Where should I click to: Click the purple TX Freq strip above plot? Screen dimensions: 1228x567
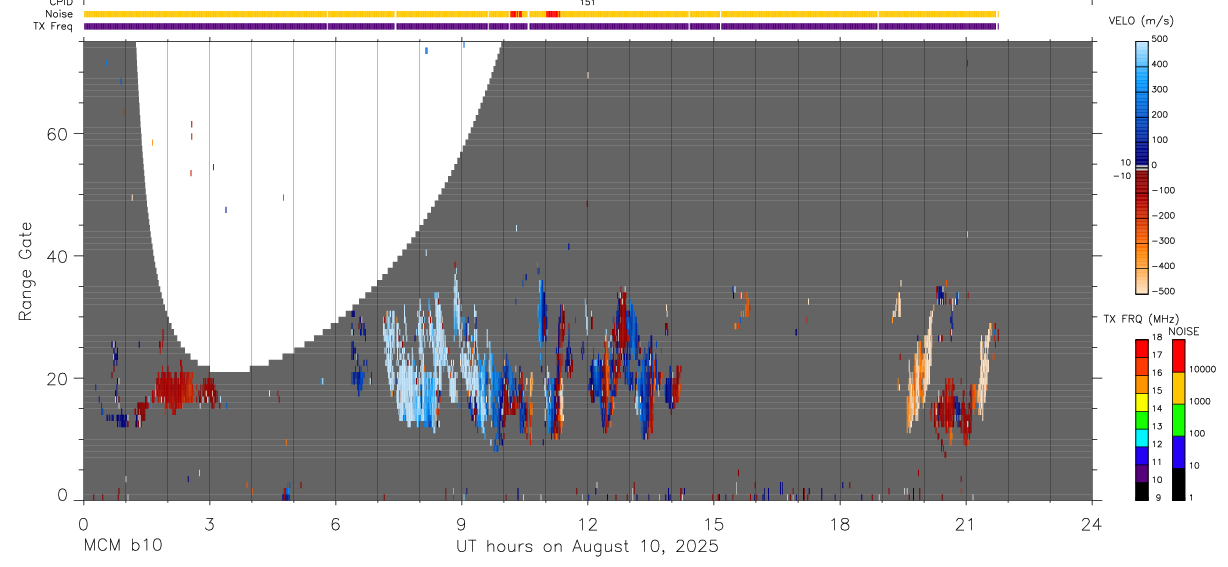click(x=541, y=26)
